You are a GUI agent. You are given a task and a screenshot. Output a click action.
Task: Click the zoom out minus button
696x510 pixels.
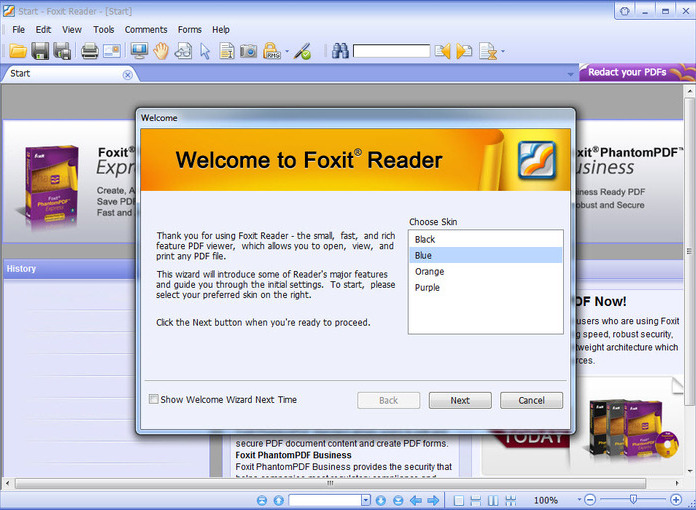click(590, 500)
